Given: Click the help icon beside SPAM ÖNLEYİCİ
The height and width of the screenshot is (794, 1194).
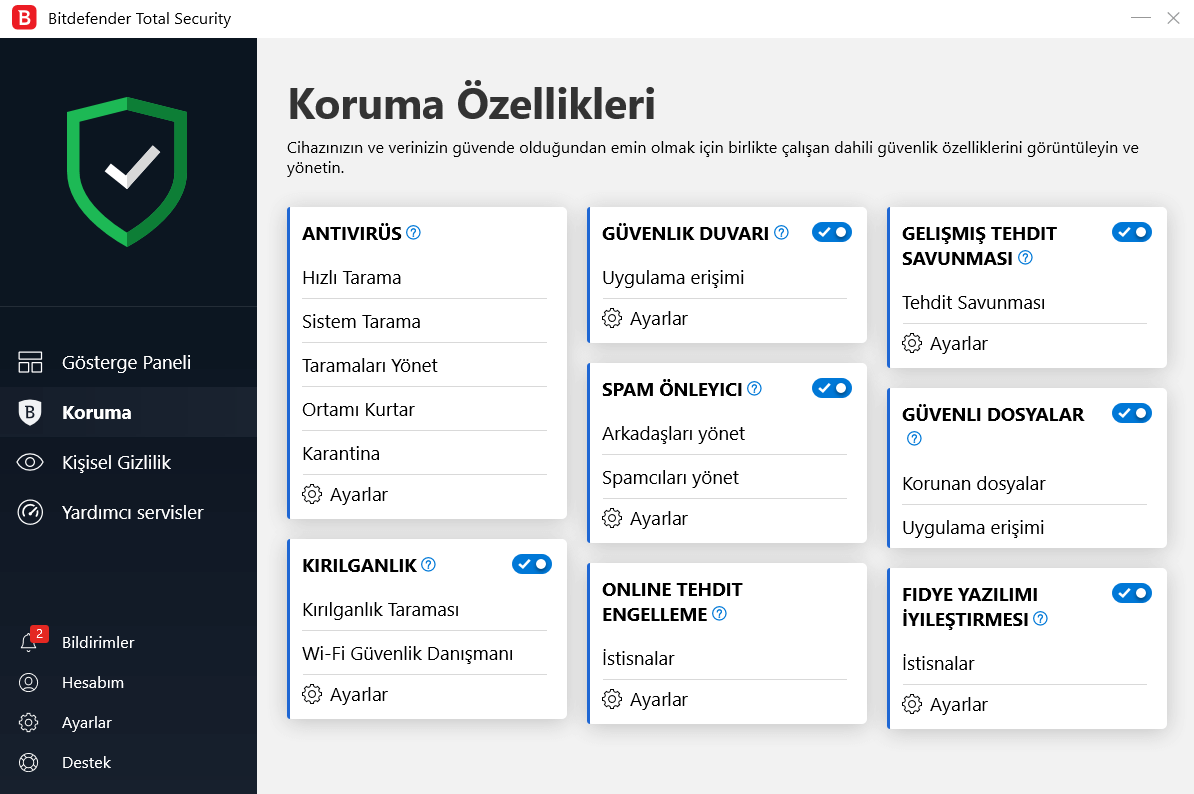Looking at the screenshot, I should (x=755, y=389).
